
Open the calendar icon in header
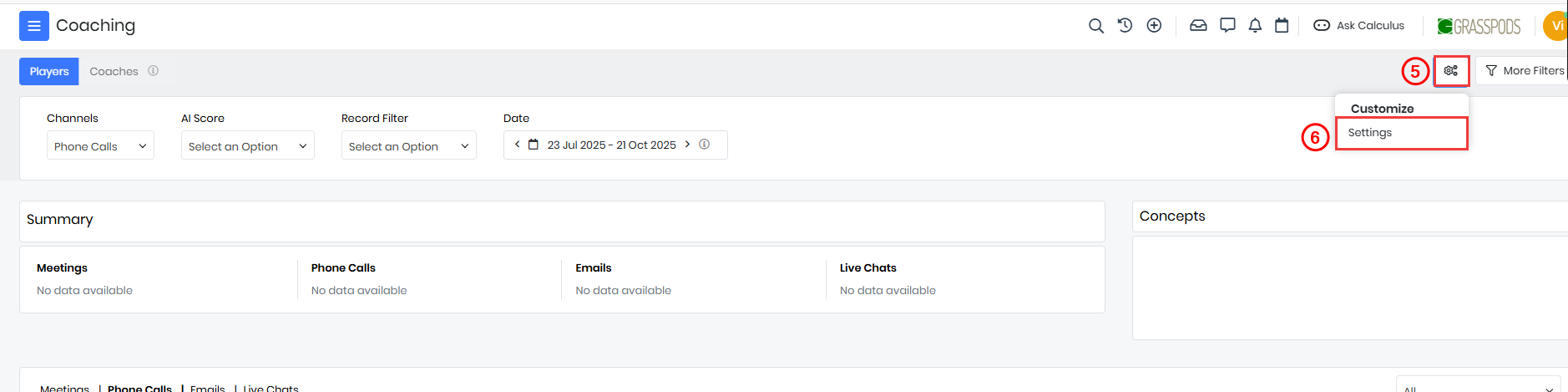click(x=1282, y=26)
